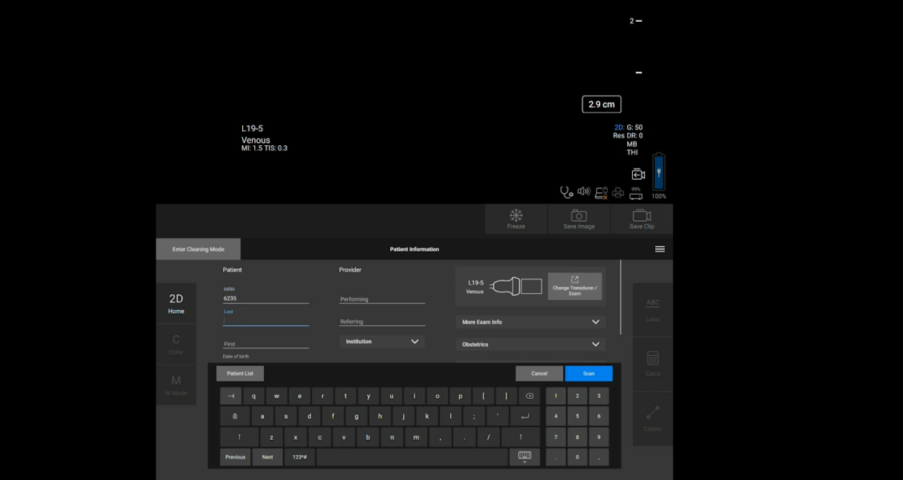Toggle the left shift key
Screen dimensions: 903x480
pyautogui.click(x=239, y=437)
